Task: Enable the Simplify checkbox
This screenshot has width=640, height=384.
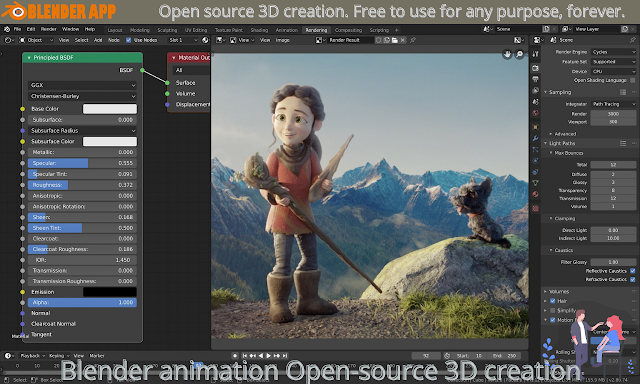Action: (553, 311)
